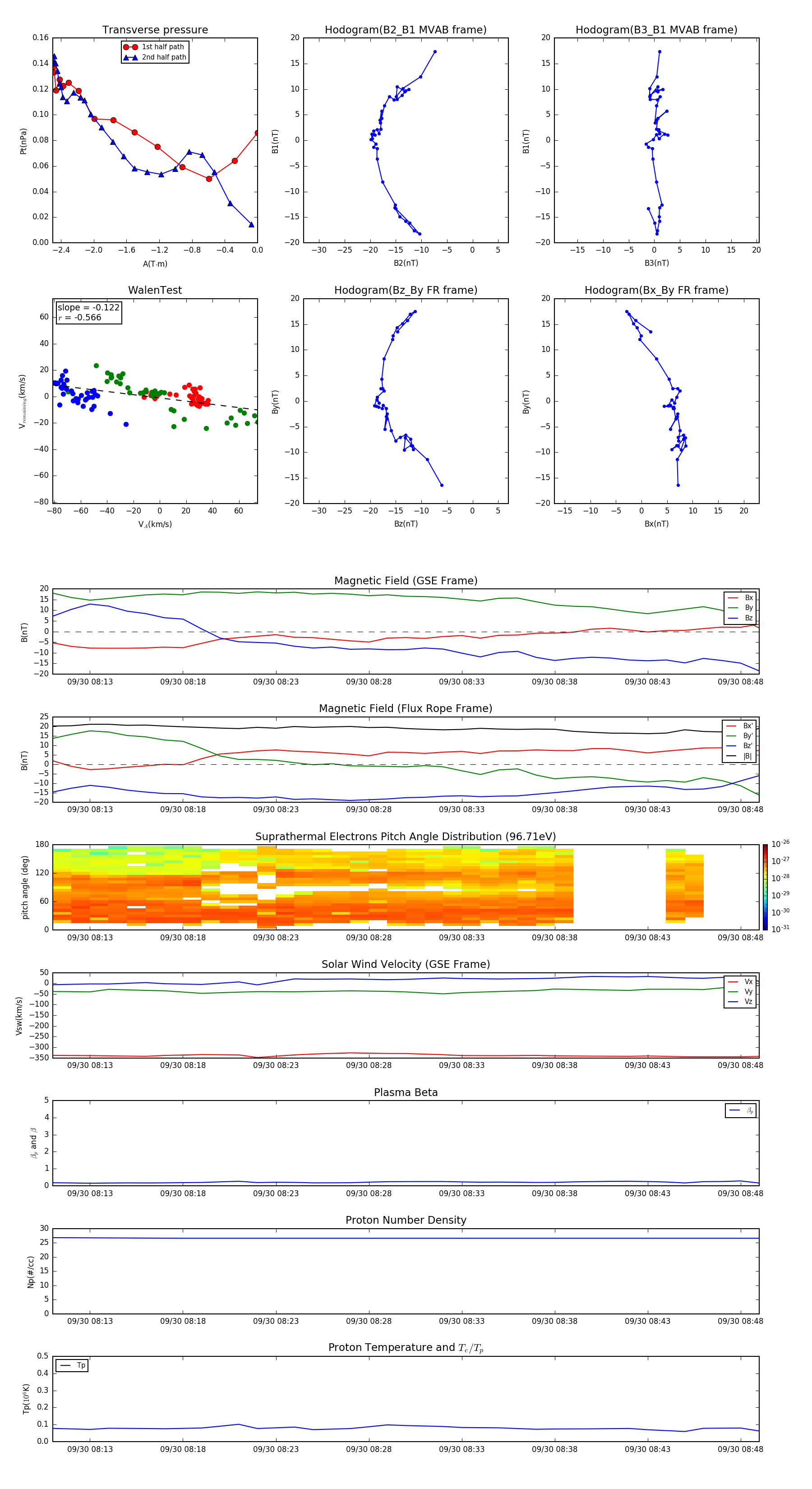Select the 'Bx' legend entry in GSE panel
This screenshot has height=1489, width=812.
740,598
